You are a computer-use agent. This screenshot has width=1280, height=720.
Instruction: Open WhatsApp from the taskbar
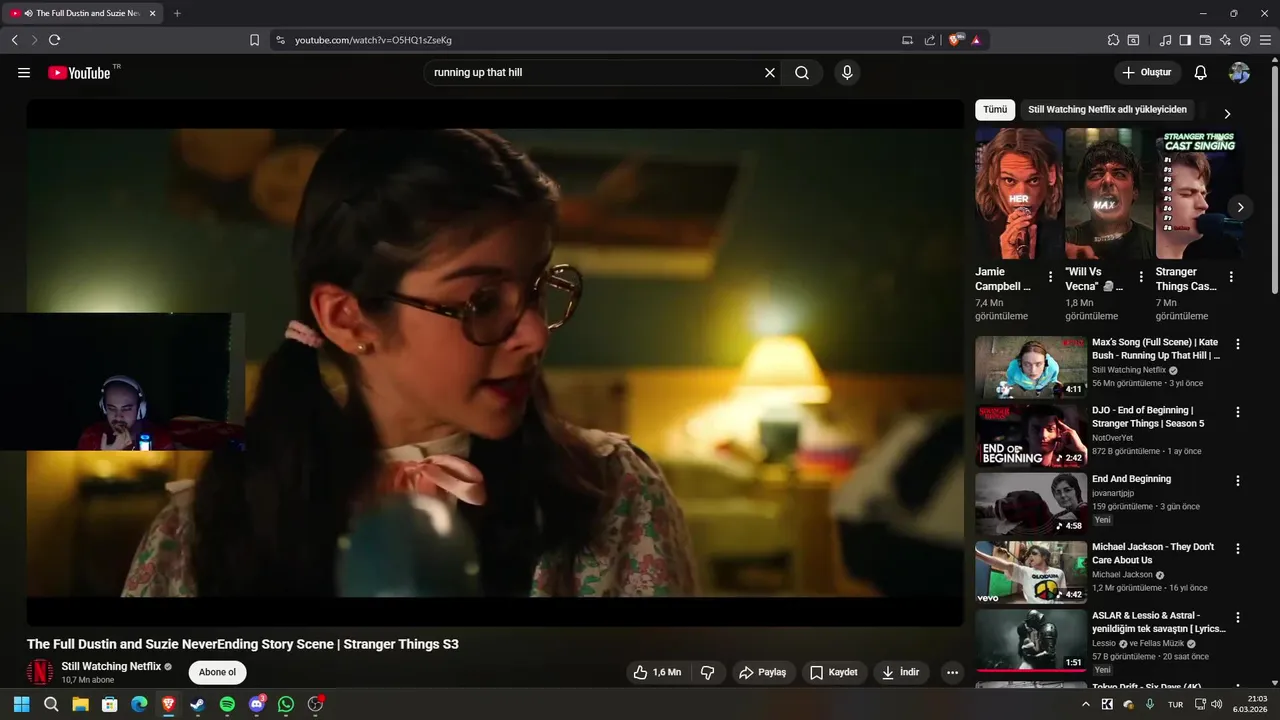pyautogui.click(x=286, y=704)
